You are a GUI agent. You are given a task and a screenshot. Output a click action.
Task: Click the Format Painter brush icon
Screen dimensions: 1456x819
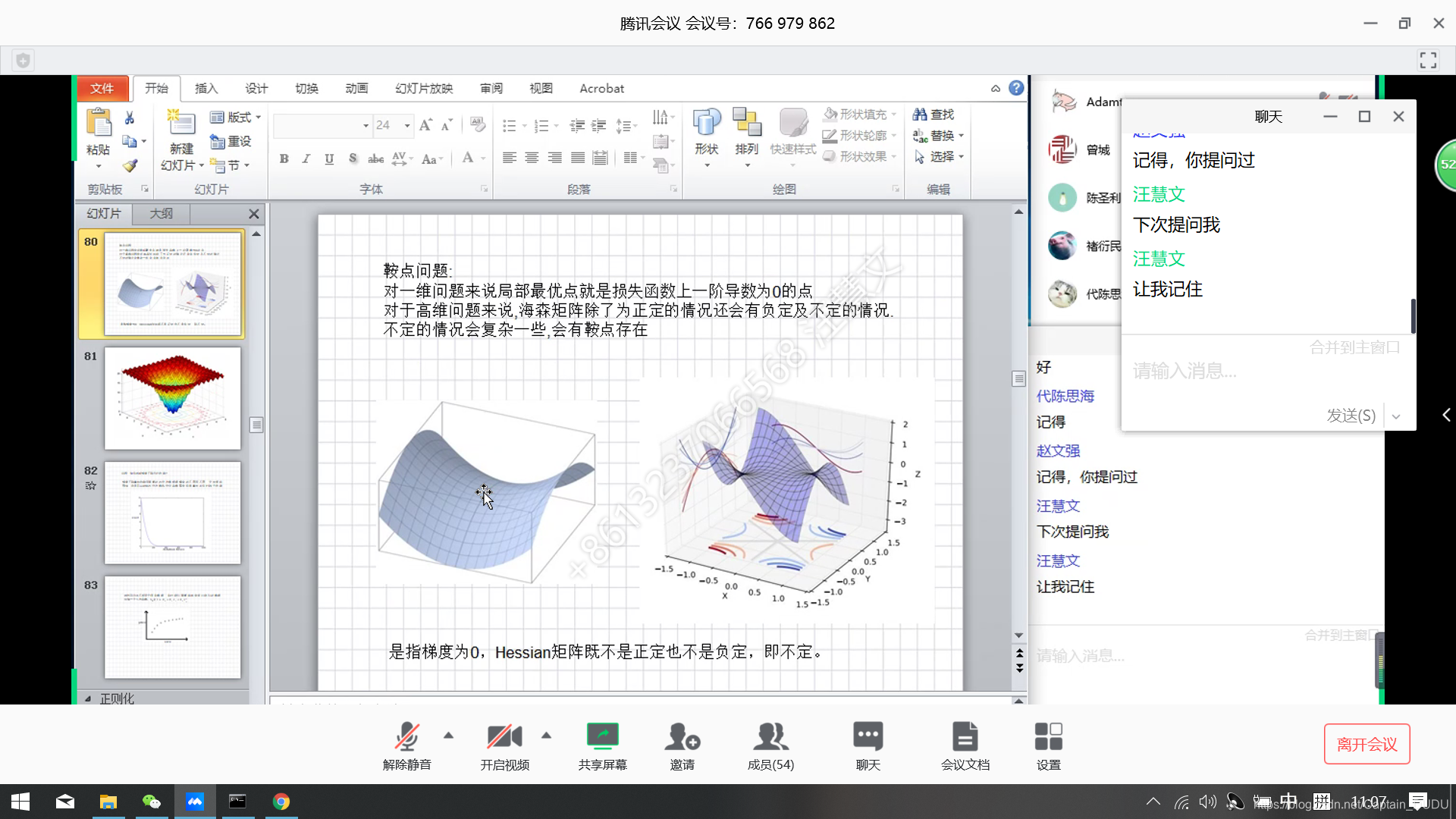[130, 165]
